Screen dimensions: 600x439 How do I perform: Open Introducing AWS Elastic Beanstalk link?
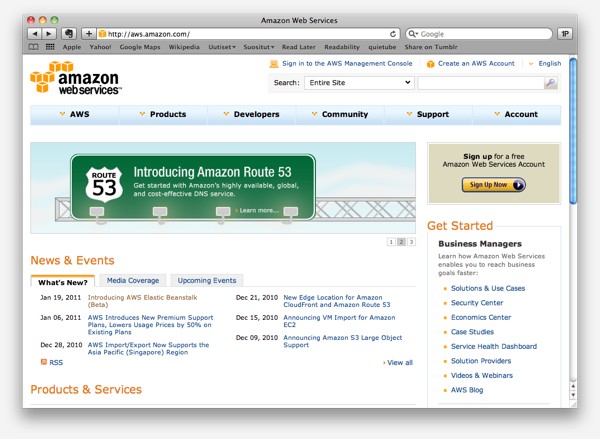click(147, 297)
